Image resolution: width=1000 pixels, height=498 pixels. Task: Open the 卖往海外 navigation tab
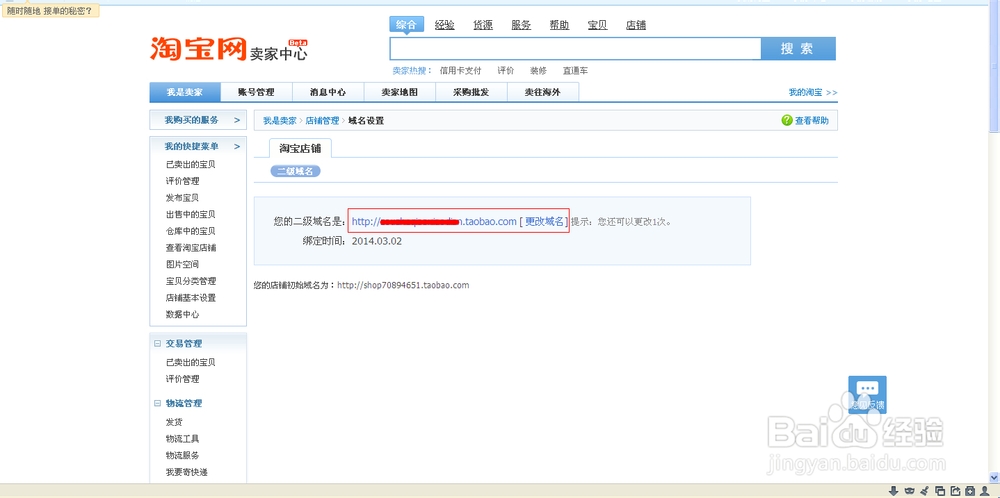[543, 92]
